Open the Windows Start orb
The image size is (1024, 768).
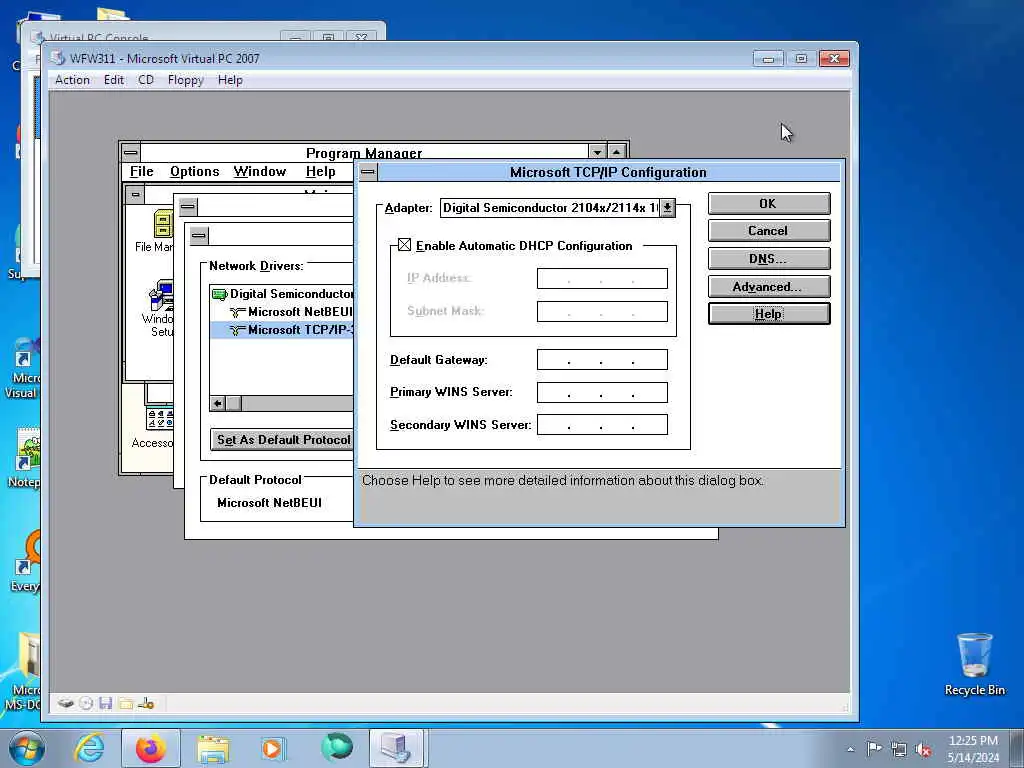27,748
